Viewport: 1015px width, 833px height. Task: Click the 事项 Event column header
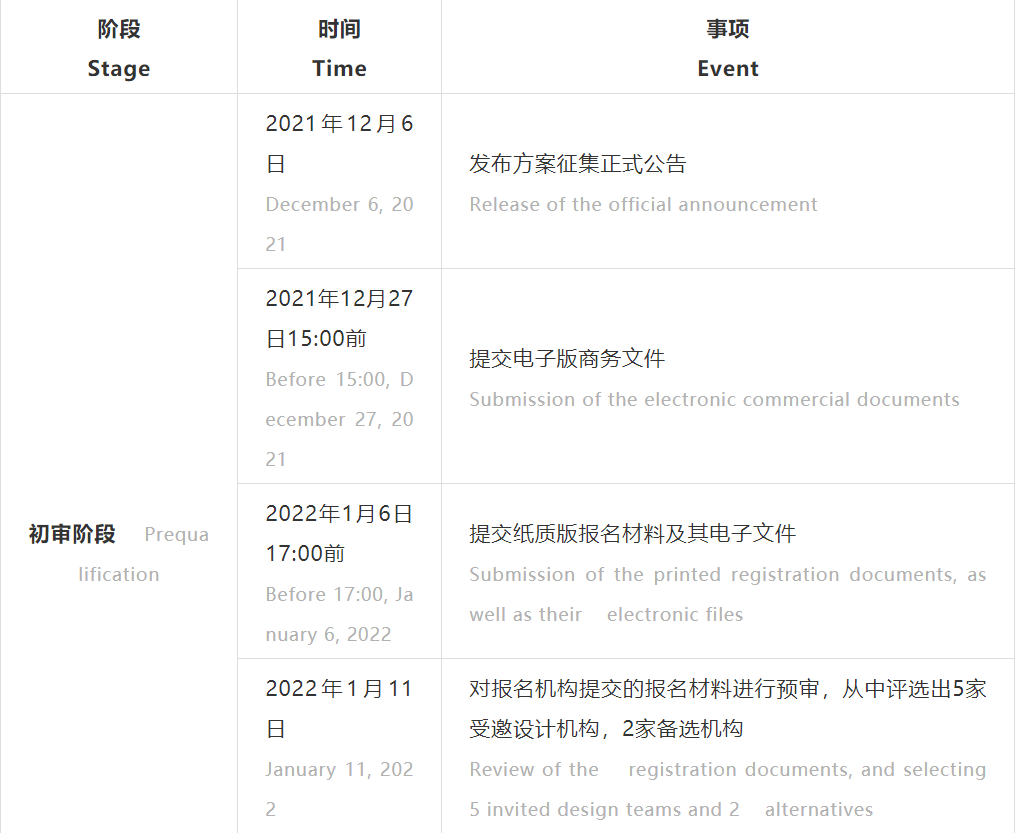727,48
